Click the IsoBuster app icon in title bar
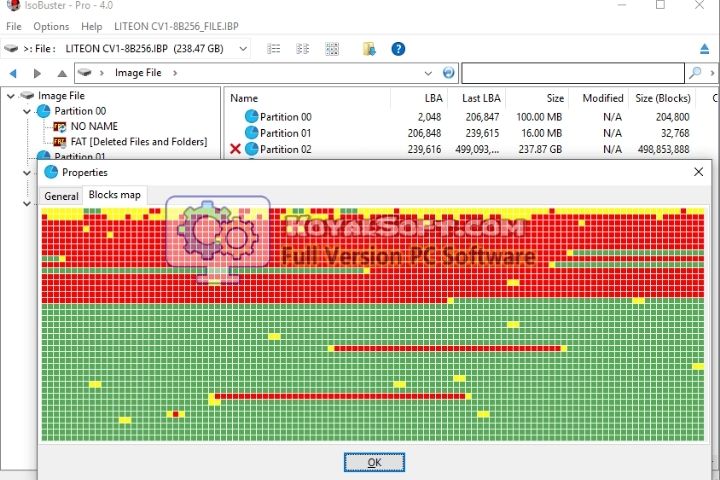The width and height of the screenshot is (720, 480). [x=13, y=5]
